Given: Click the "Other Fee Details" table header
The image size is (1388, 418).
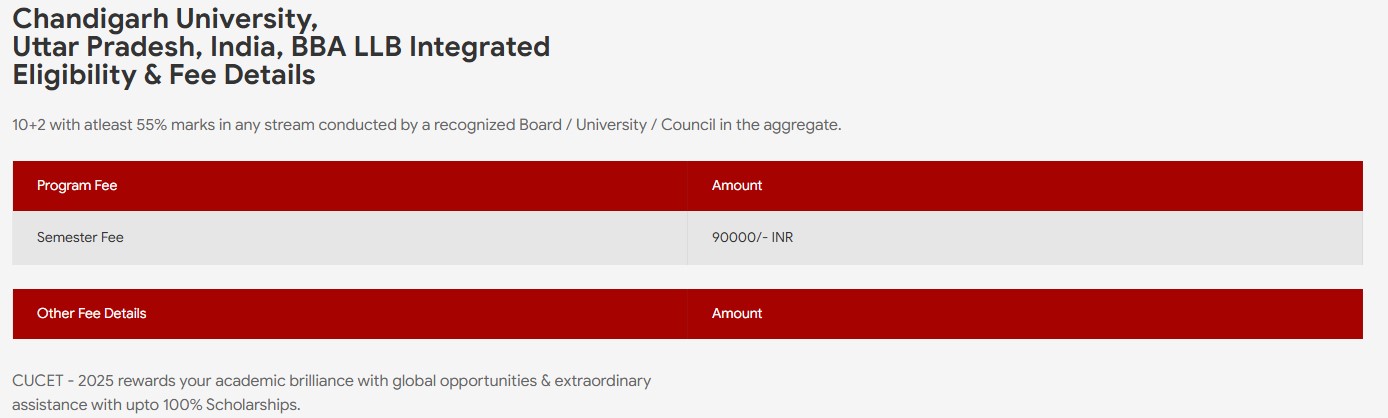Looking at the screenshot, I should tap(91, 313).
